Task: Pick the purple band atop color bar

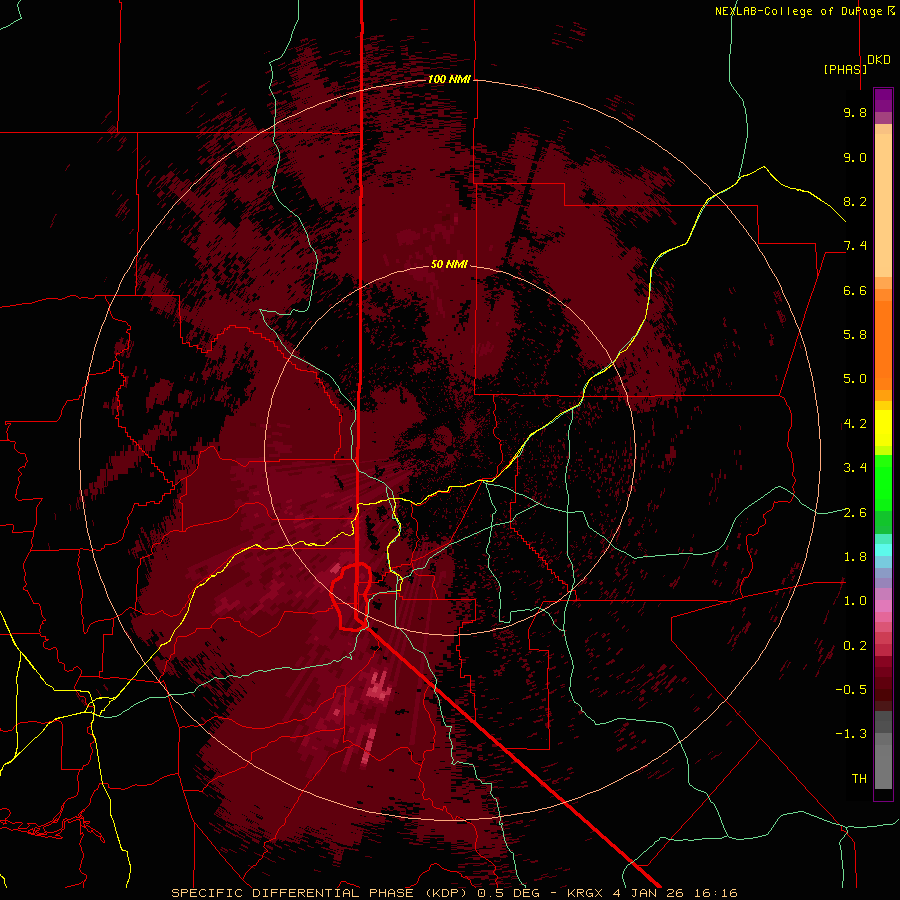Action: [x=883, y=100]
